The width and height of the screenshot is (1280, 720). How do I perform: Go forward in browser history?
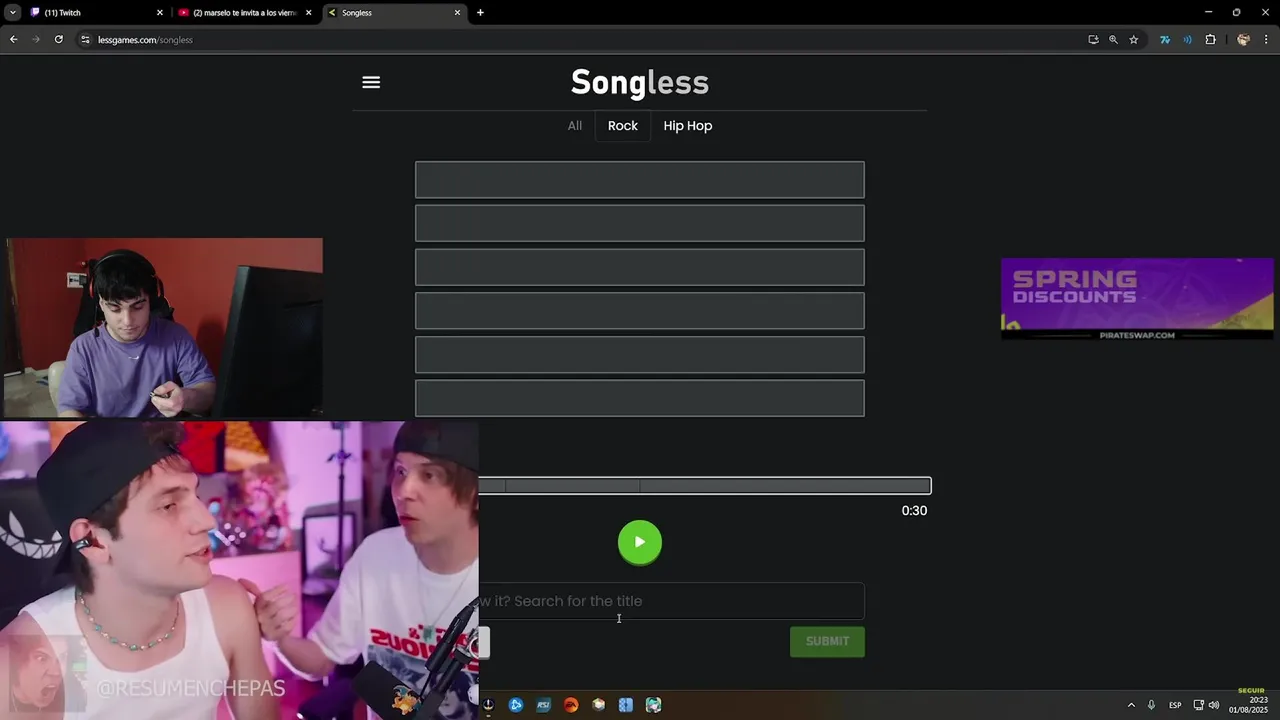click(x=36, y=40)
